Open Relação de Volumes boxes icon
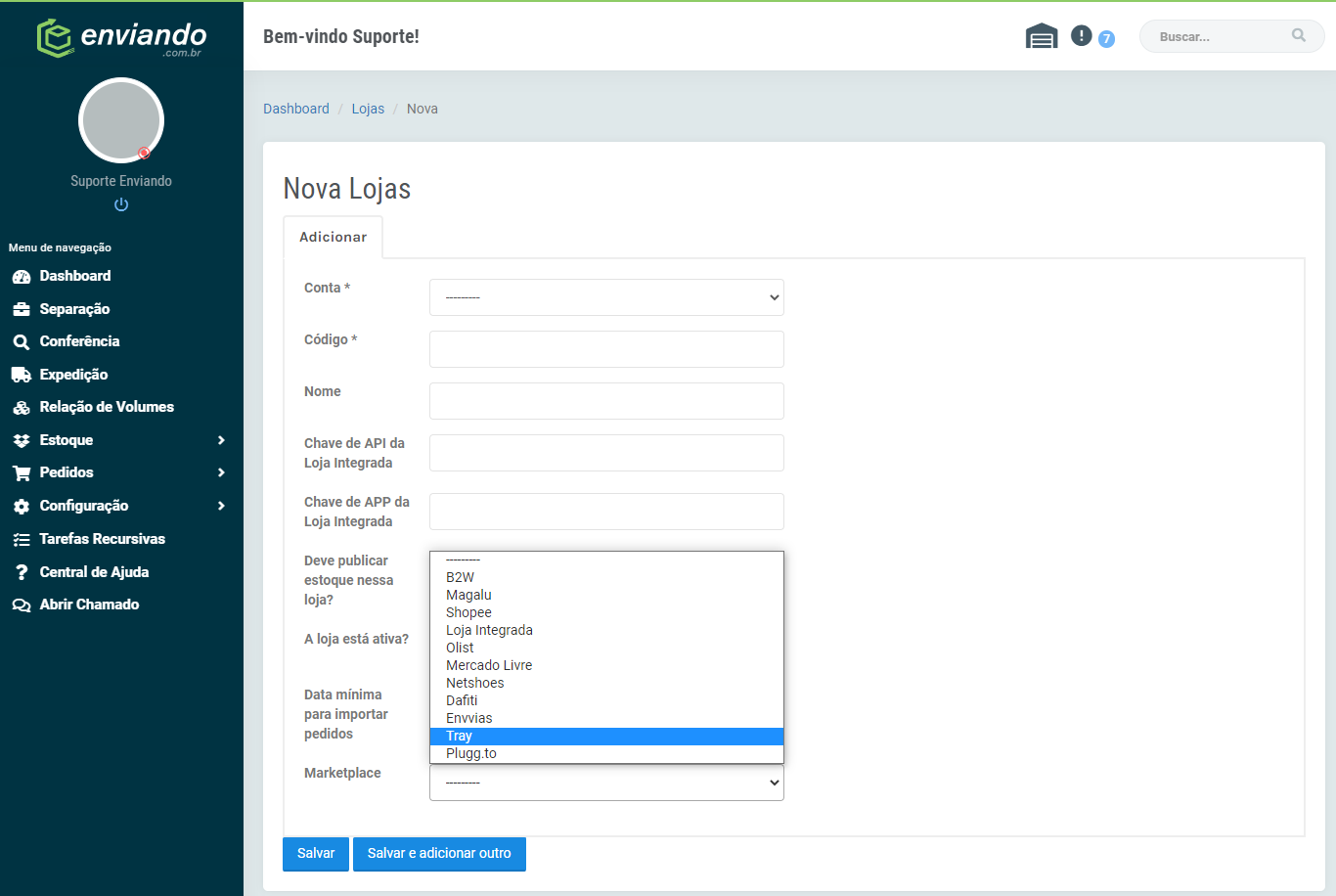The image size is (1336, 896). tap(22, 408)
